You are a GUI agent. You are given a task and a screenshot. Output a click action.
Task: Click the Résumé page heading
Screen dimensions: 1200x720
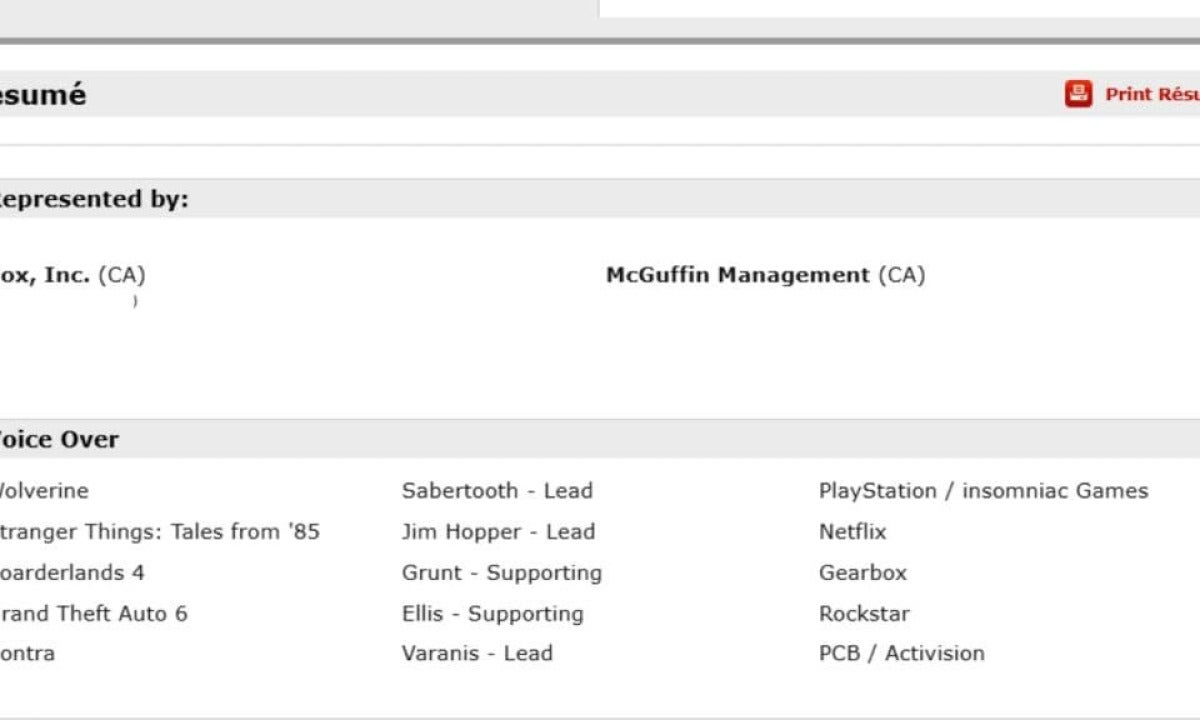click(43, 95)
